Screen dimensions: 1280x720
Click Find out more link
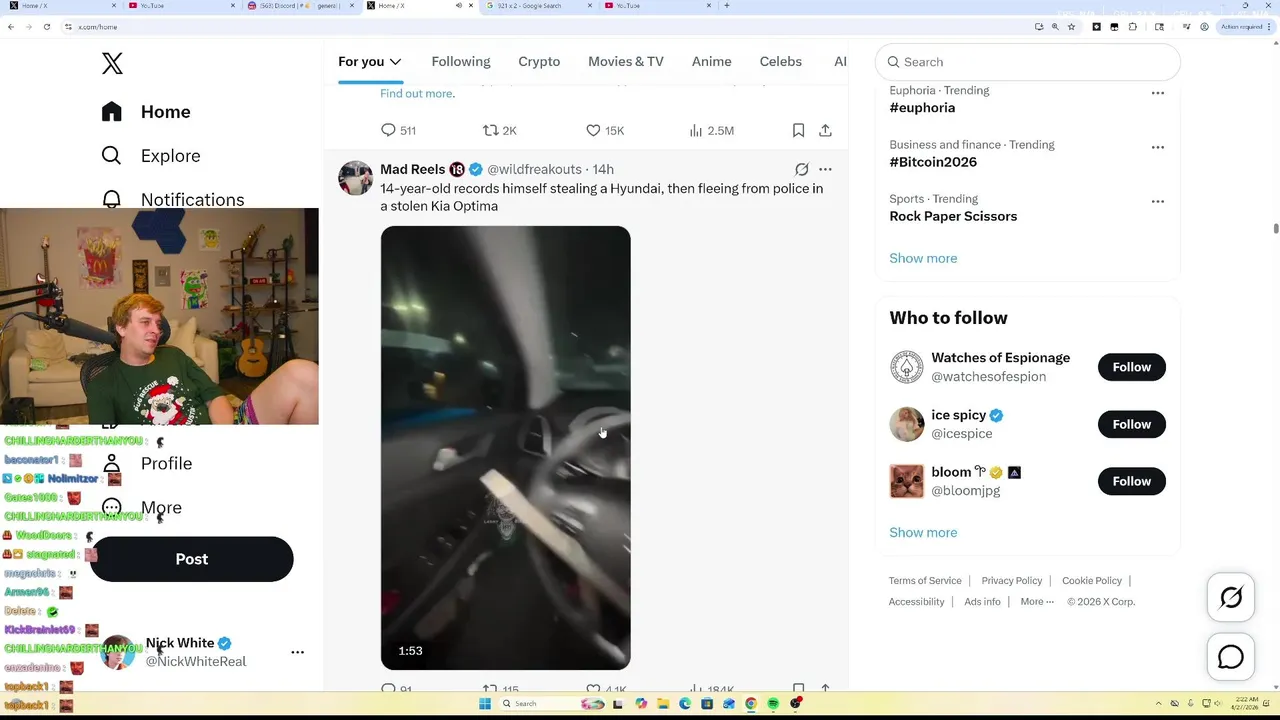coord(417,94)
